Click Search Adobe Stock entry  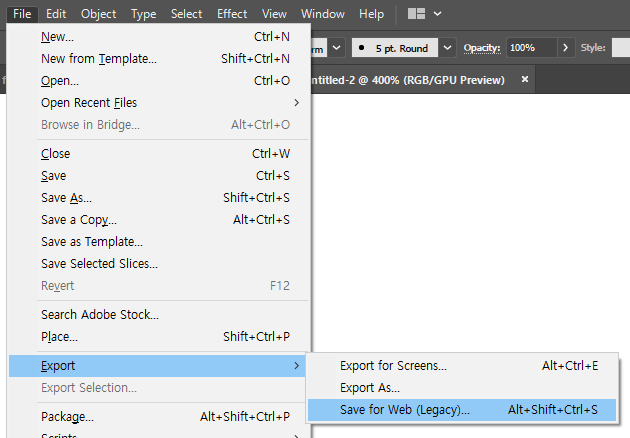[x=99, y=315]
